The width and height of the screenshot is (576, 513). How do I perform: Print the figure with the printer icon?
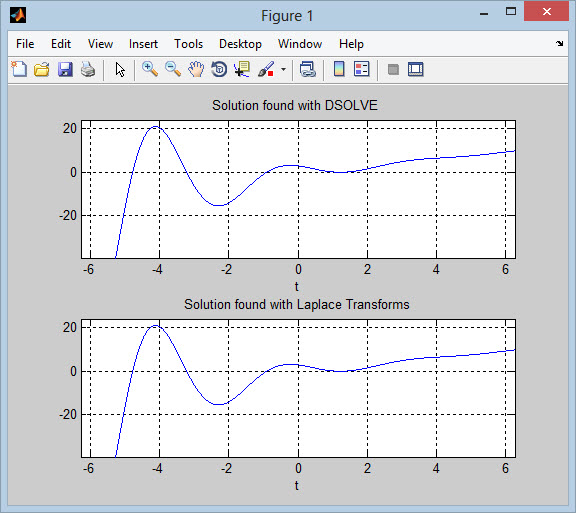click(x=88, y=69)
